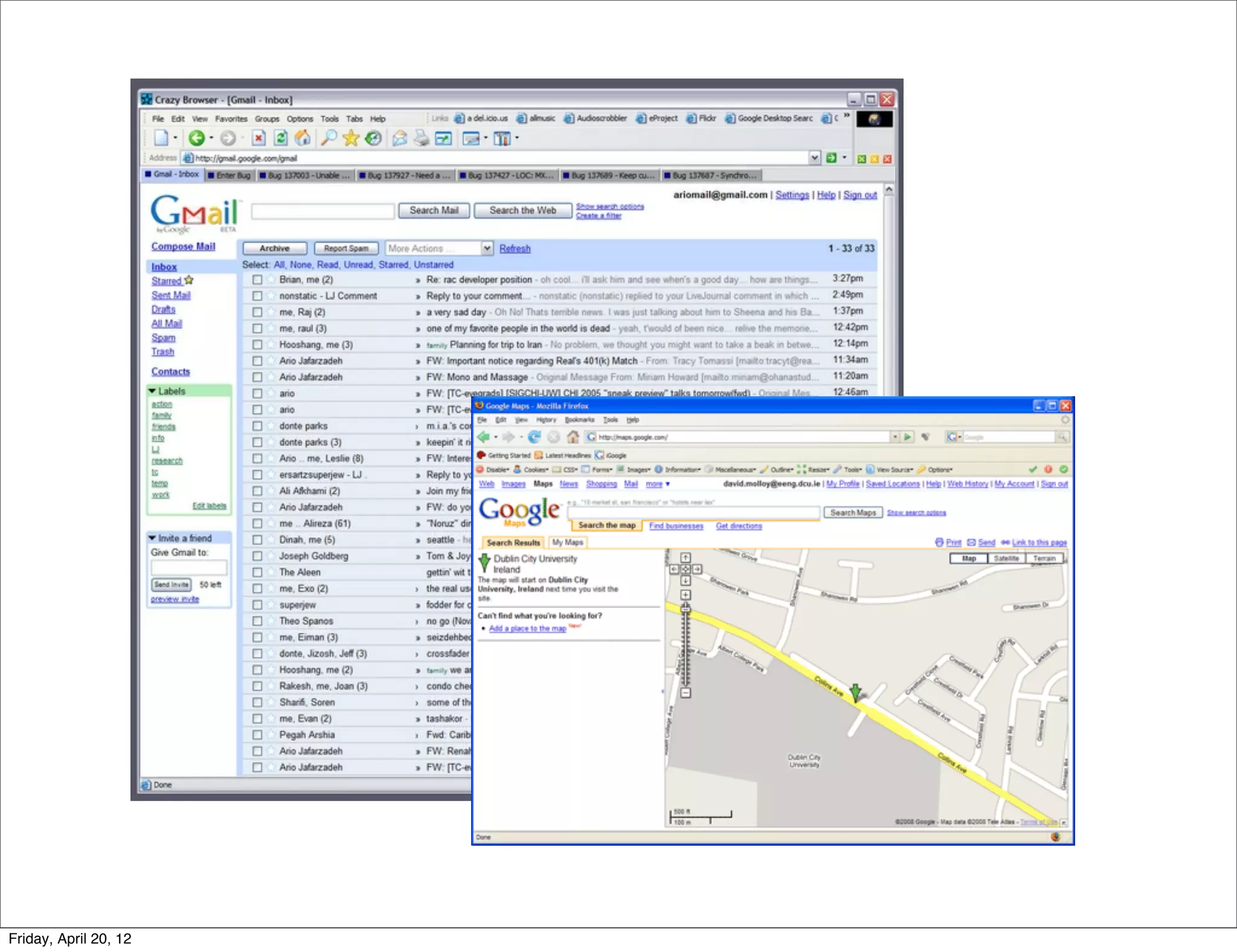Screen dimensions: 1237x952
Task: Click the Firefox home icon
Action: [573, 437]
